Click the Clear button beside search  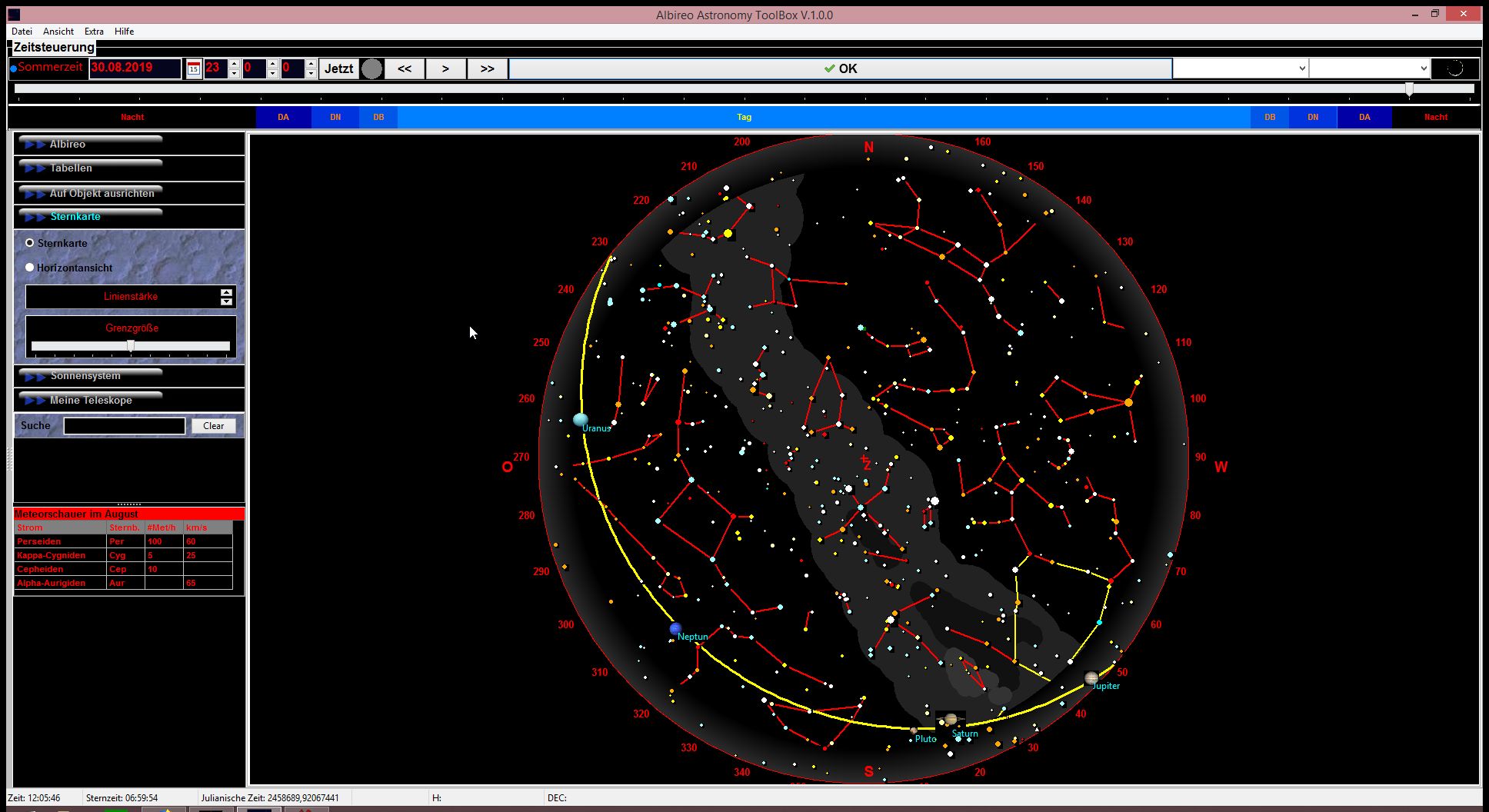[213, 426]
